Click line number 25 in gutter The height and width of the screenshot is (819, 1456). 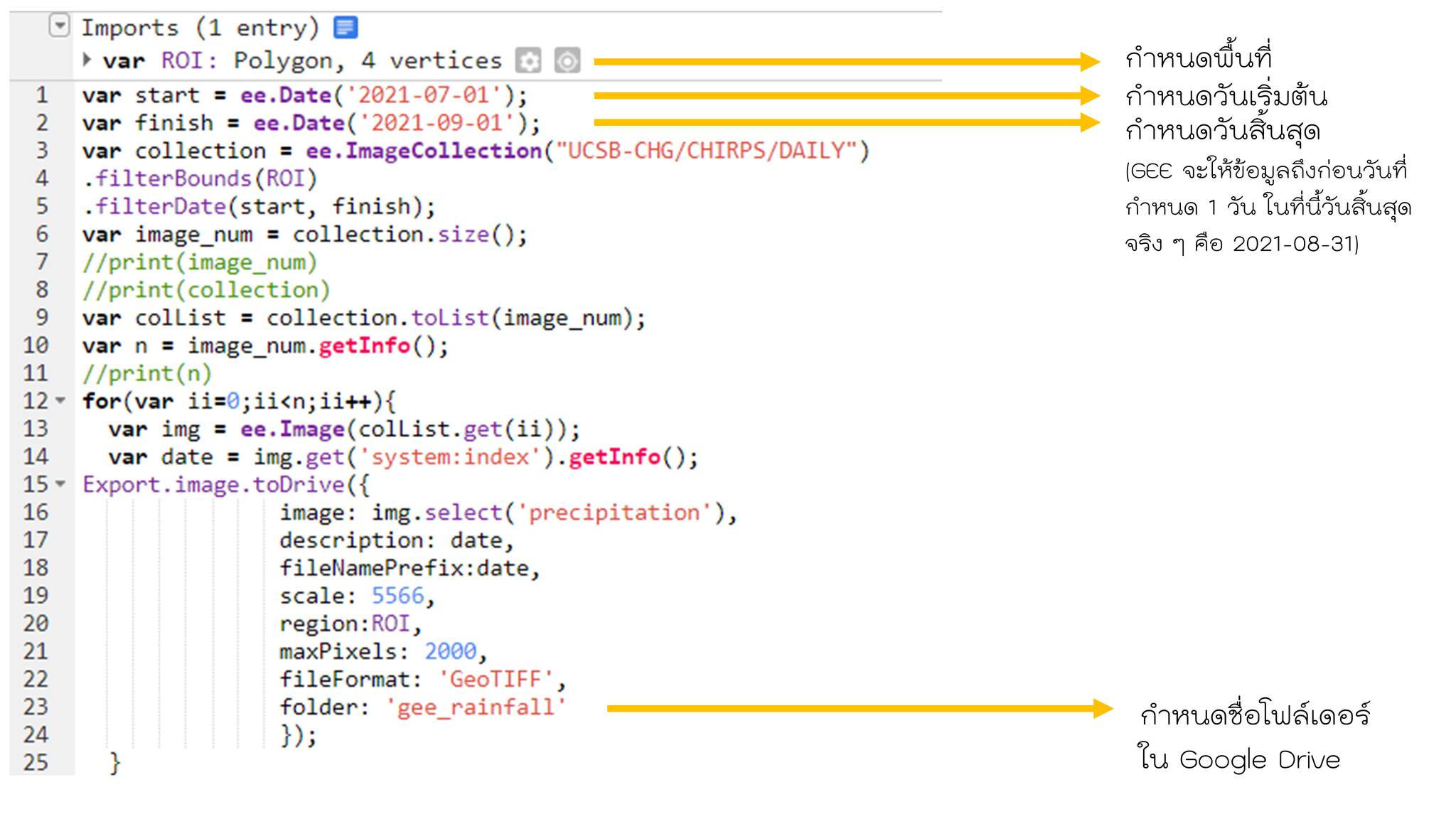(x=36, y=762)
